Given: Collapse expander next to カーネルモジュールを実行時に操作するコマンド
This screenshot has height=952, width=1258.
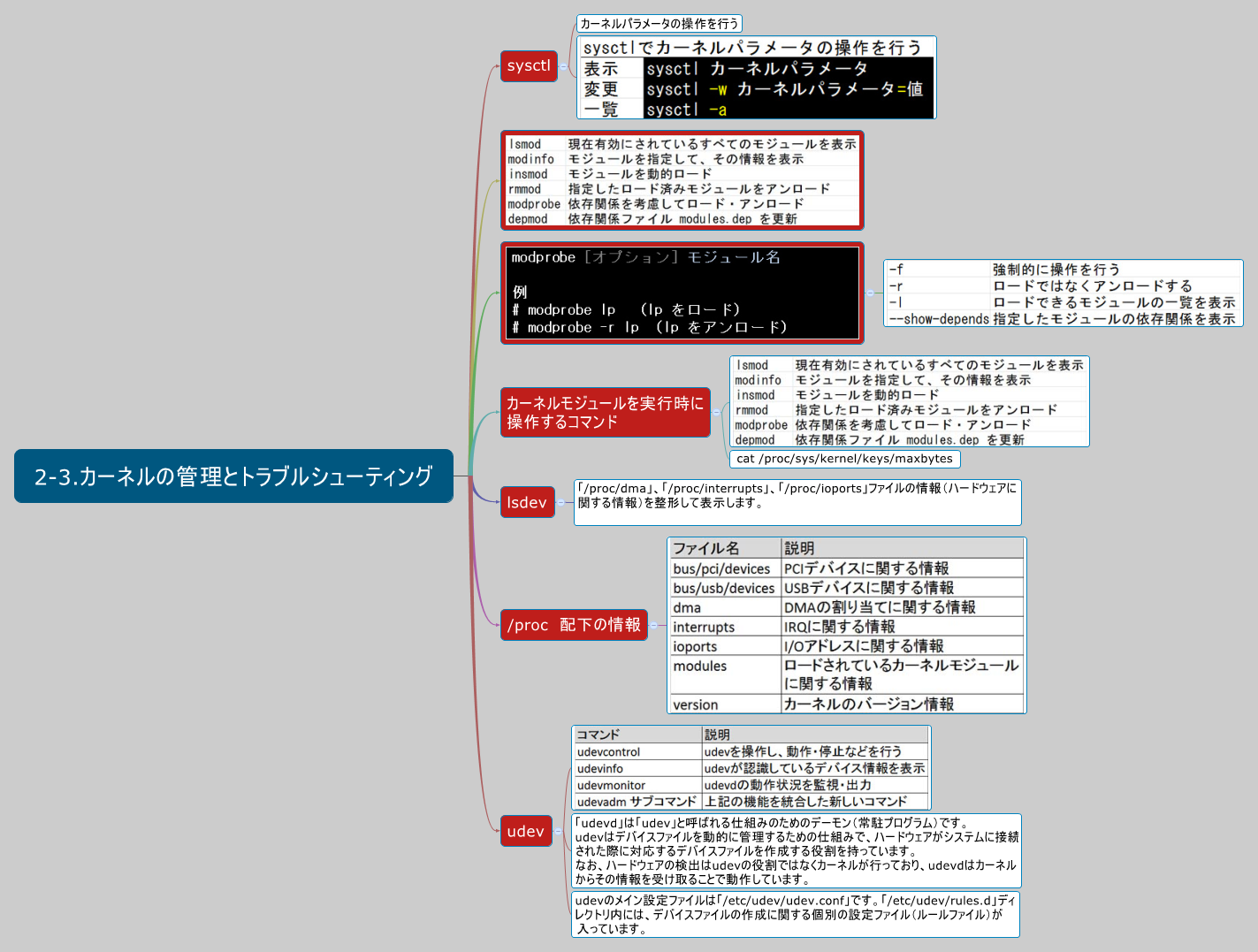Looking at the screenshot, I should pyautogui.click(x=716, y=412).
